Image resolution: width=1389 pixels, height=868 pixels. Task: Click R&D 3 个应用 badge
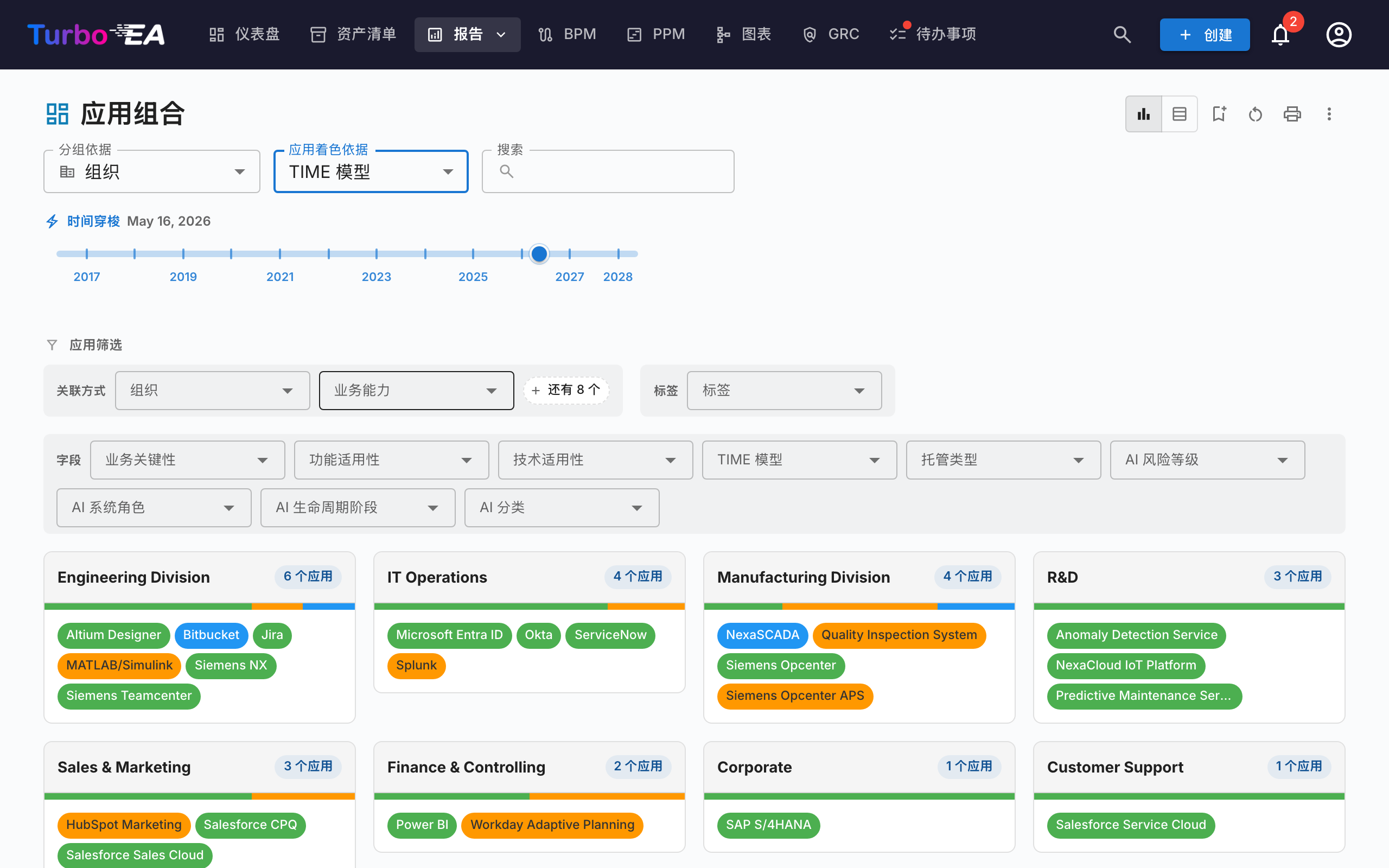coord(1298,576)
